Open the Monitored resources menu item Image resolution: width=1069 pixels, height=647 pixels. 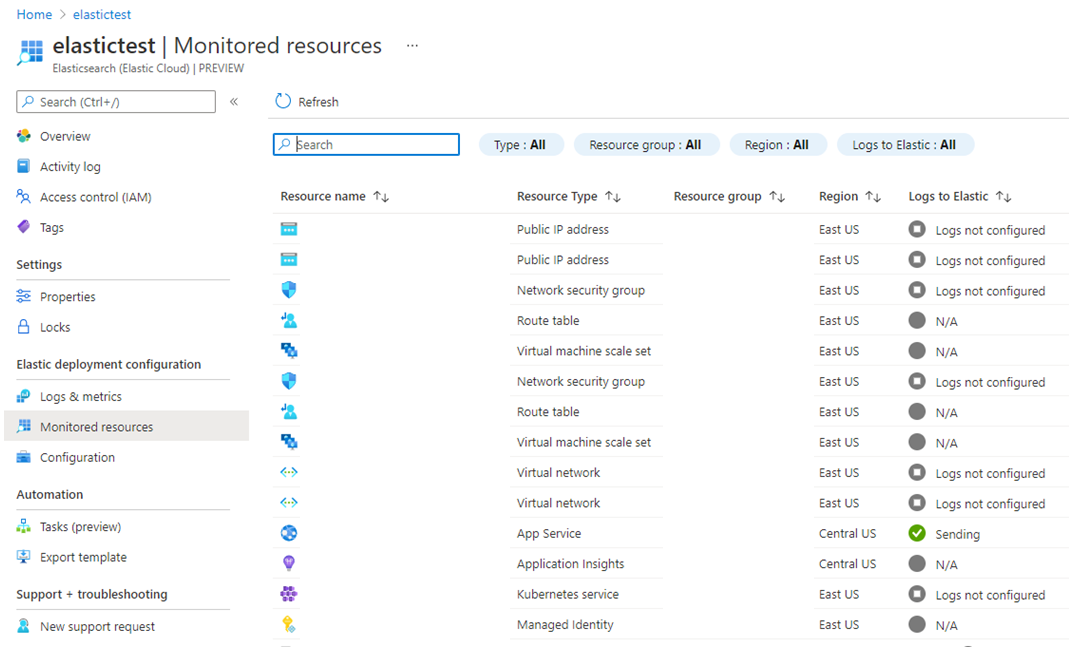(x=126, y=426)
